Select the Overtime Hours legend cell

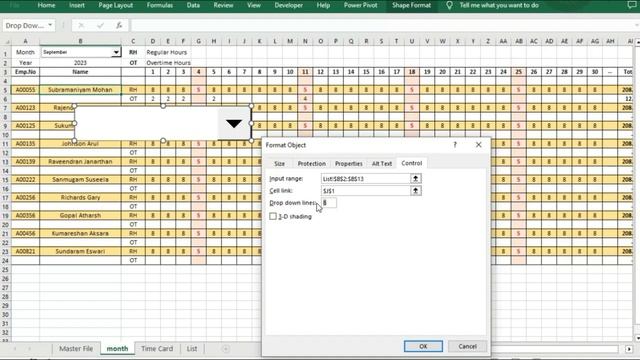click(169, 63)
